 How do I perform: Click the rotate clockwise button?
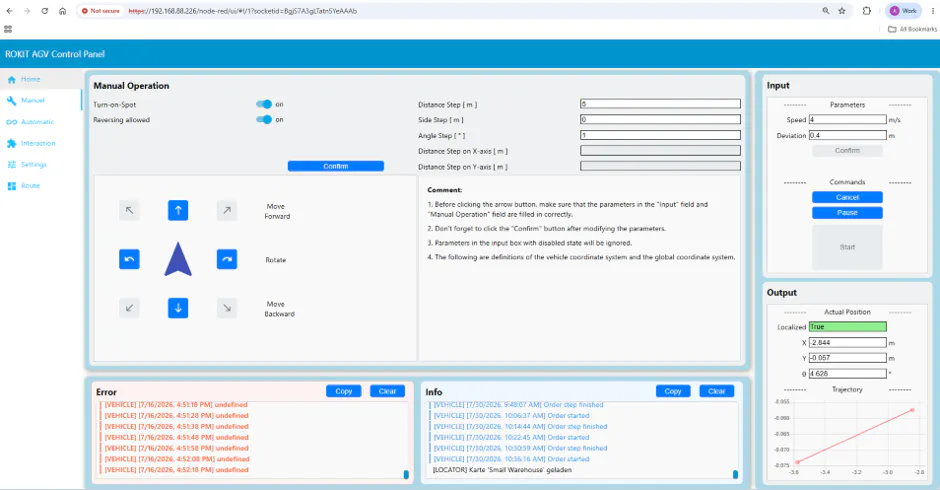point(227,259)
